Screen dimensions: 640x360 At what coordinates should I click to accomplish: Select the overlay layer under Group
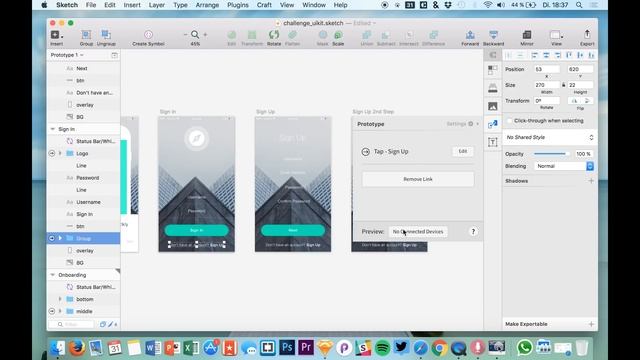pyautogui.click(x=84, y=251)
